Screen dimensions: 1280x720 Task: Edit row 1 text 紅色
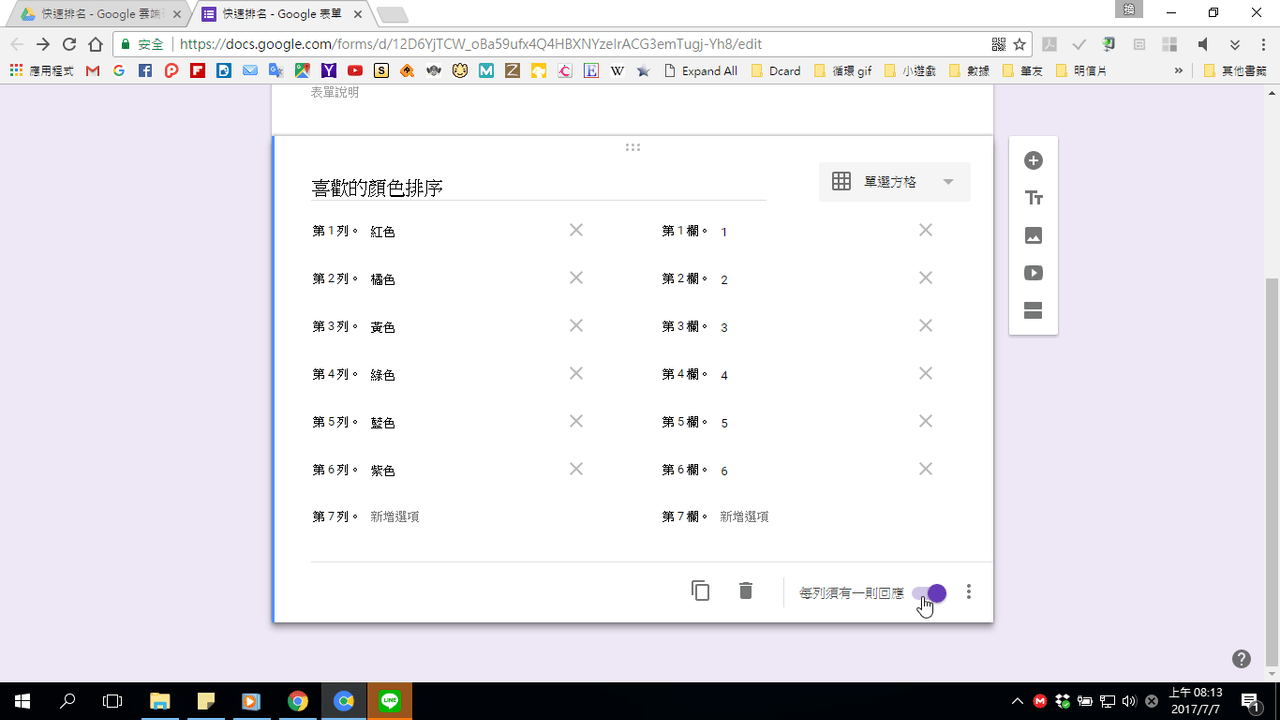pyautogui.click(x=383, y=232)
